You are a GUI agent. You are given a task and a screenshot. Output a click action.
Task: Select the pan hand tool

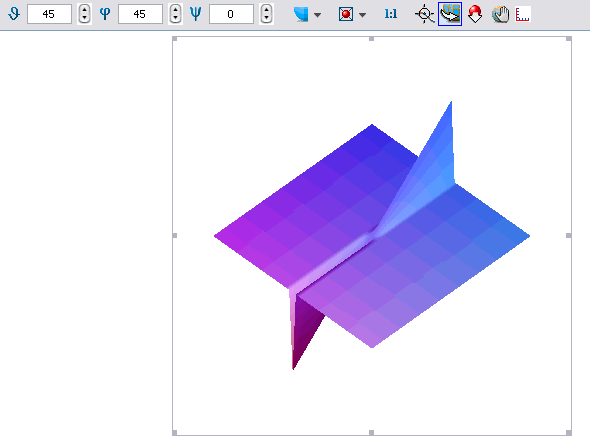[500, 14]
